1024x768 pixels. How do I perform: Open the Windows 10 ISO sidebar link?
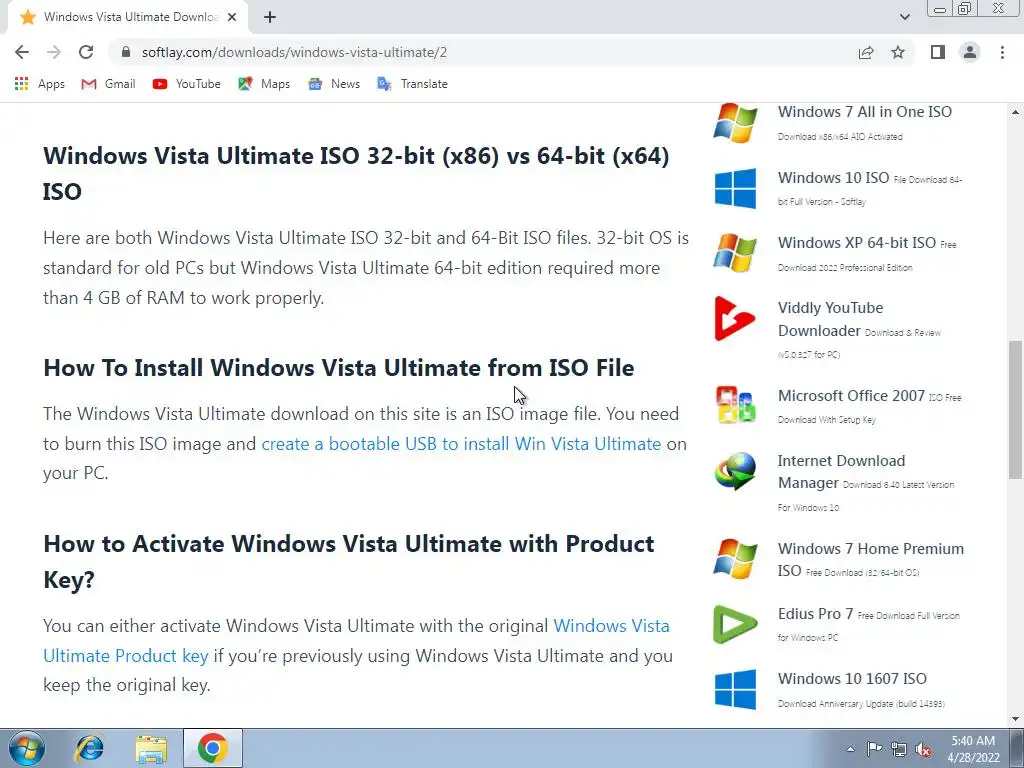pyautogui.click(x=833, y=178)
